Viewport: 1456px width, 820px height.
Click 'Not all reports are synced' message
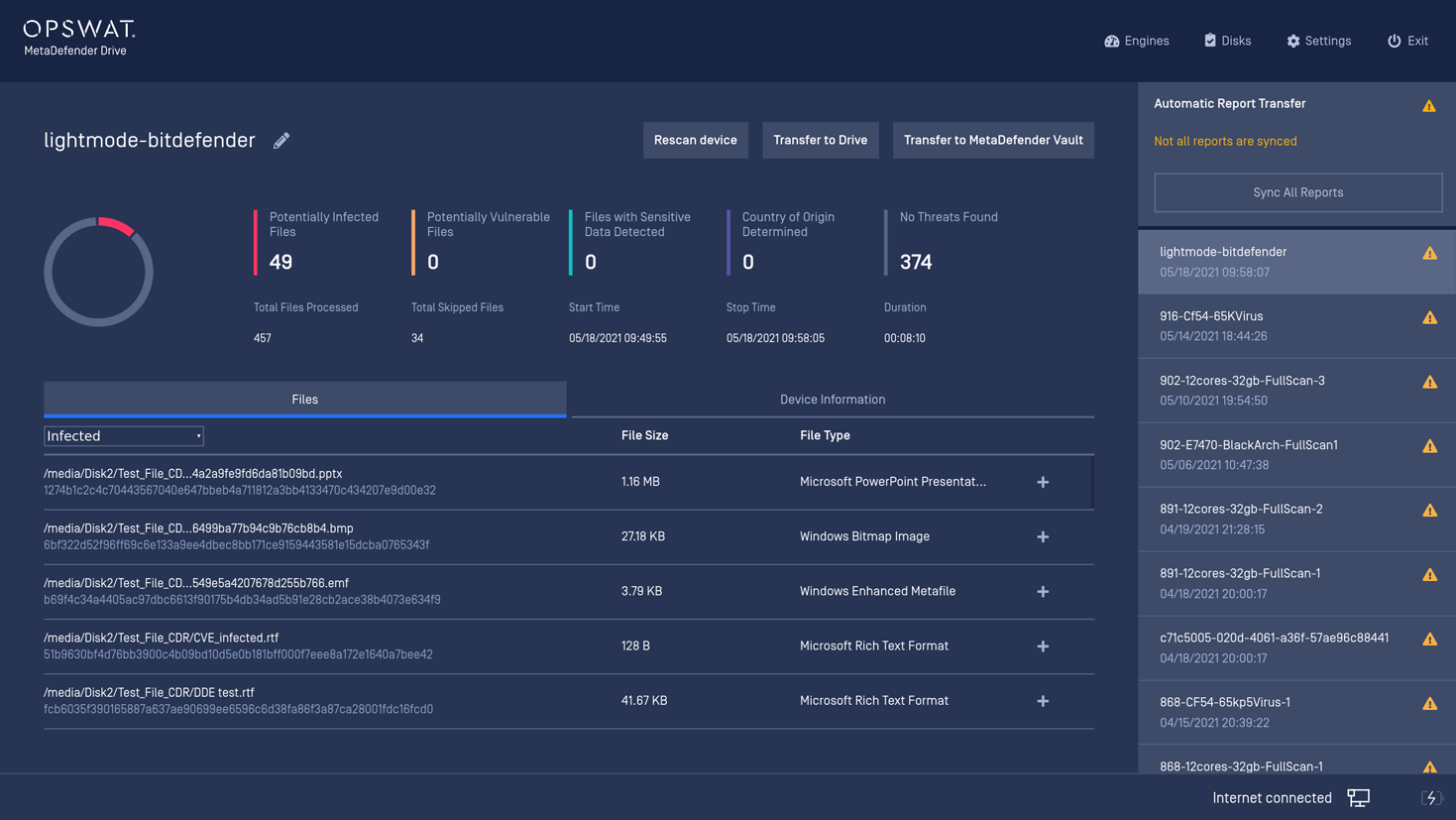[1225, 141]
